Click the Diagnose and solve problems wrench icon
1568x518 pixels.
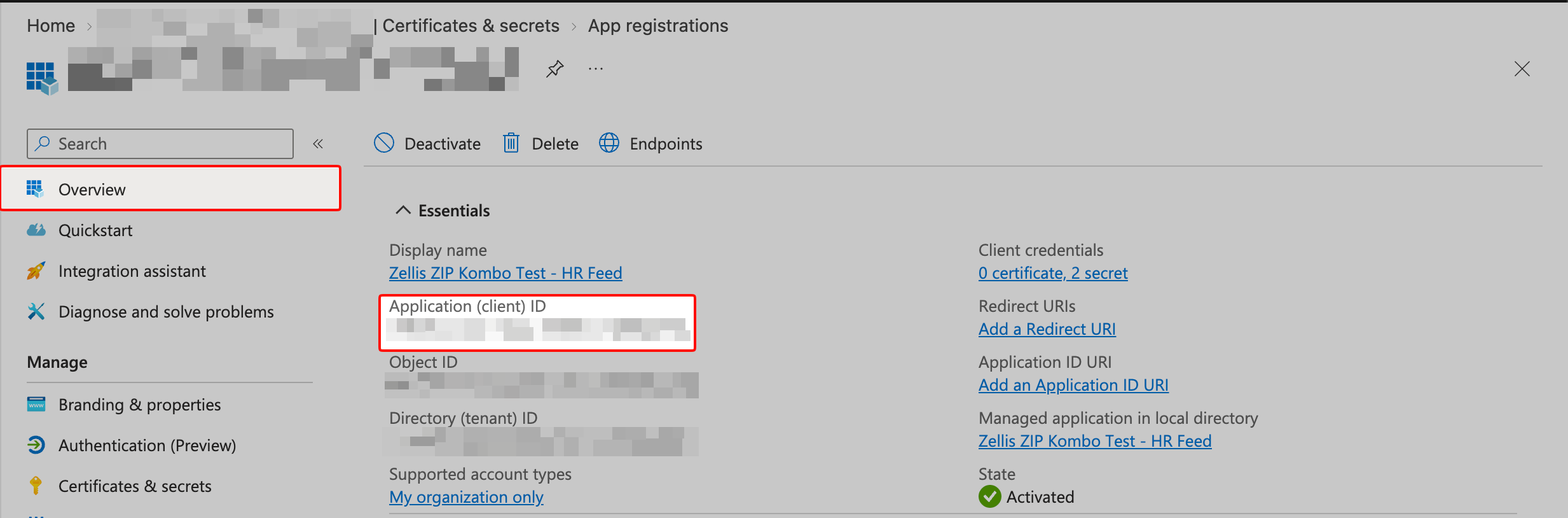(x=36, y=312)
